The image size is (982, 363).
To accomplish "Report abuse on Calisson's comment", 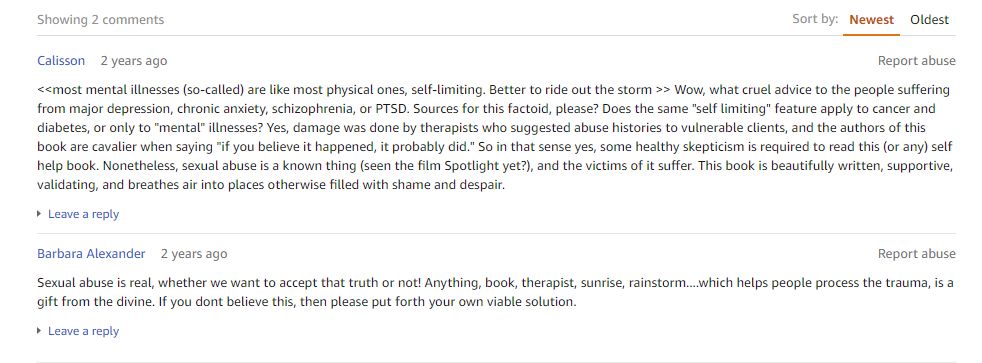I will pyautogui.click(x=916, y=61).
